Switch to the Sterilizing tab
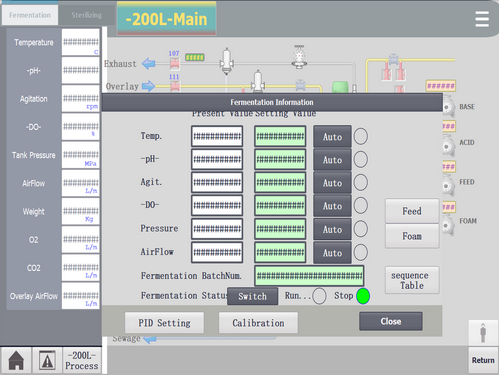The height and width of the screenshot is (375, 499). click(x=86, y=15)
